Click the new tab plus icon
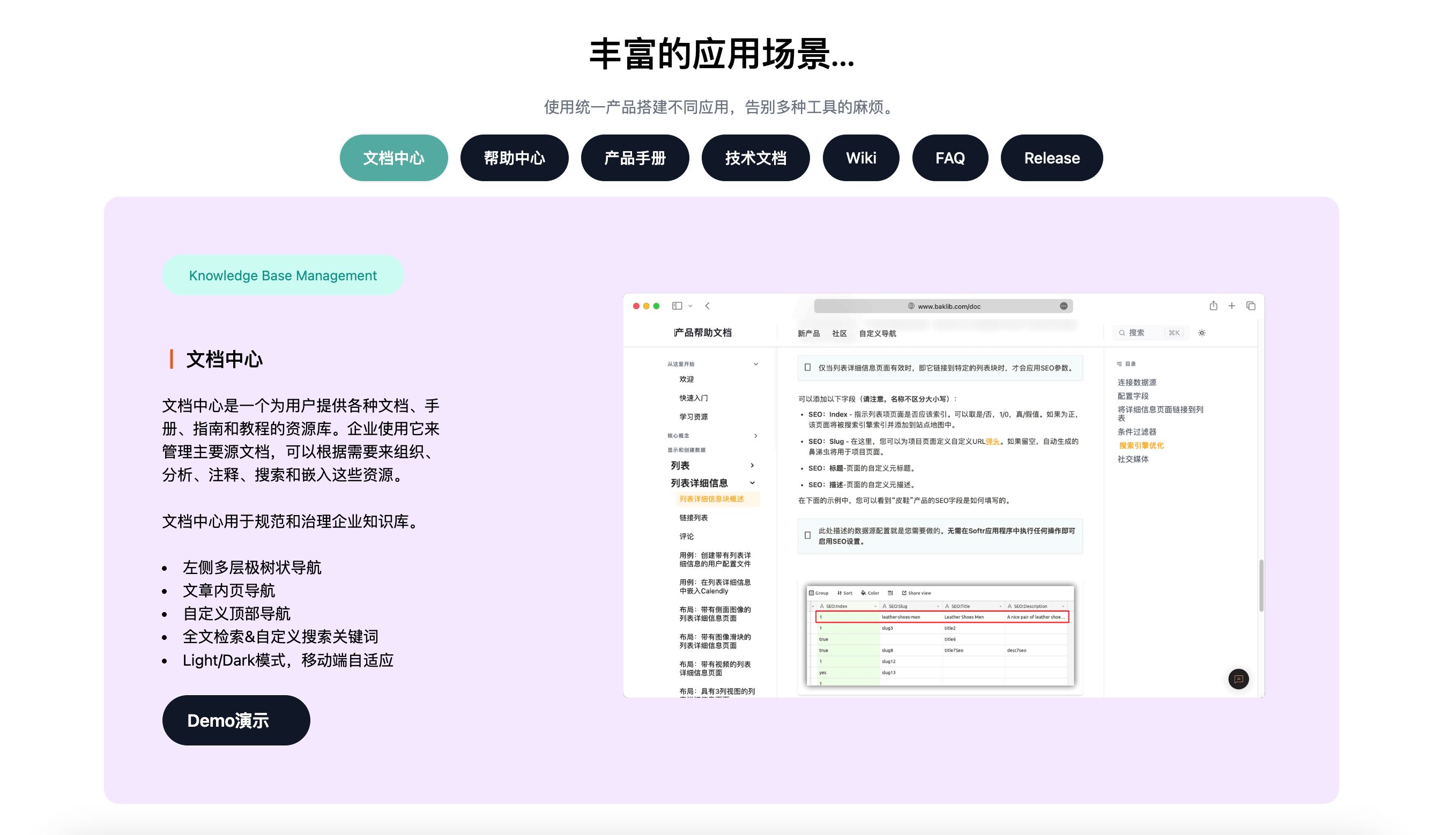 [1231, 306]
